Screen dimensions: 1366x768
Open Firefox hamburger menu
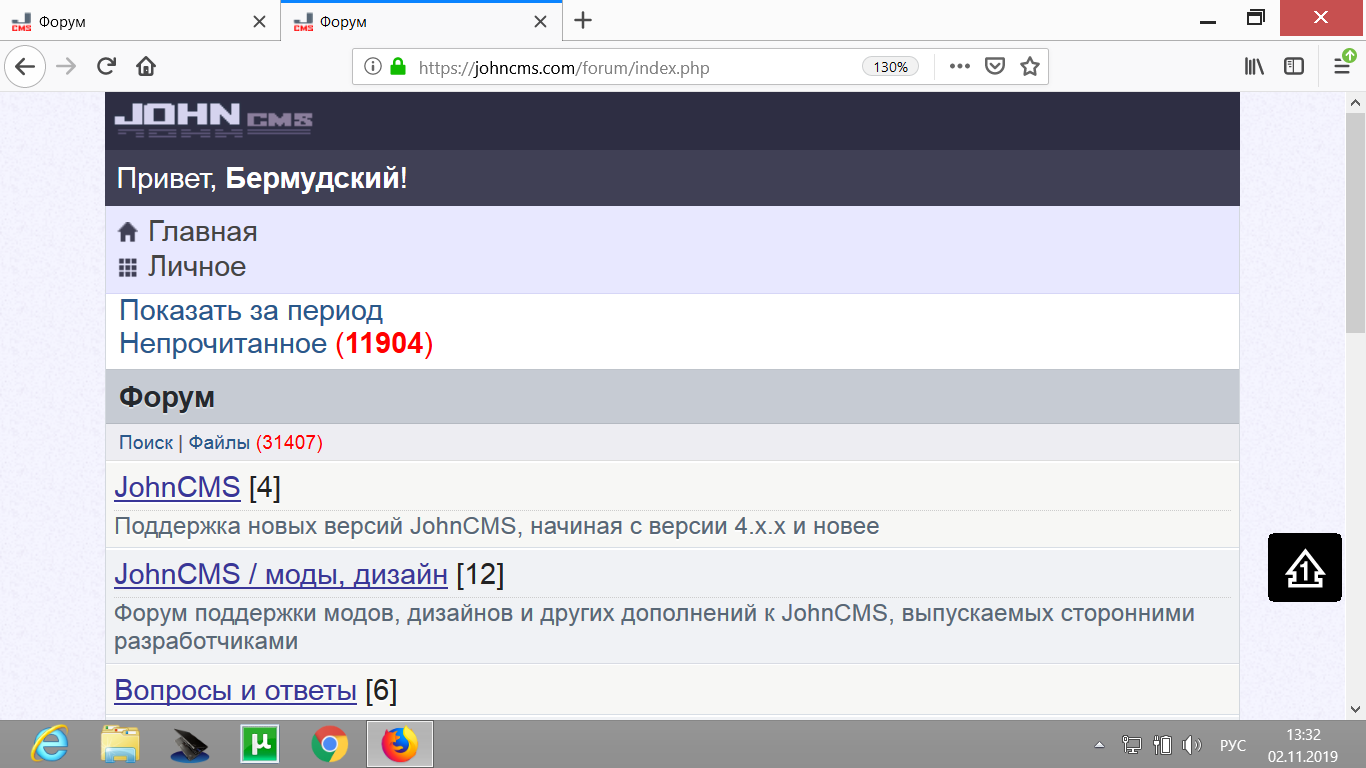point(1342,67)
